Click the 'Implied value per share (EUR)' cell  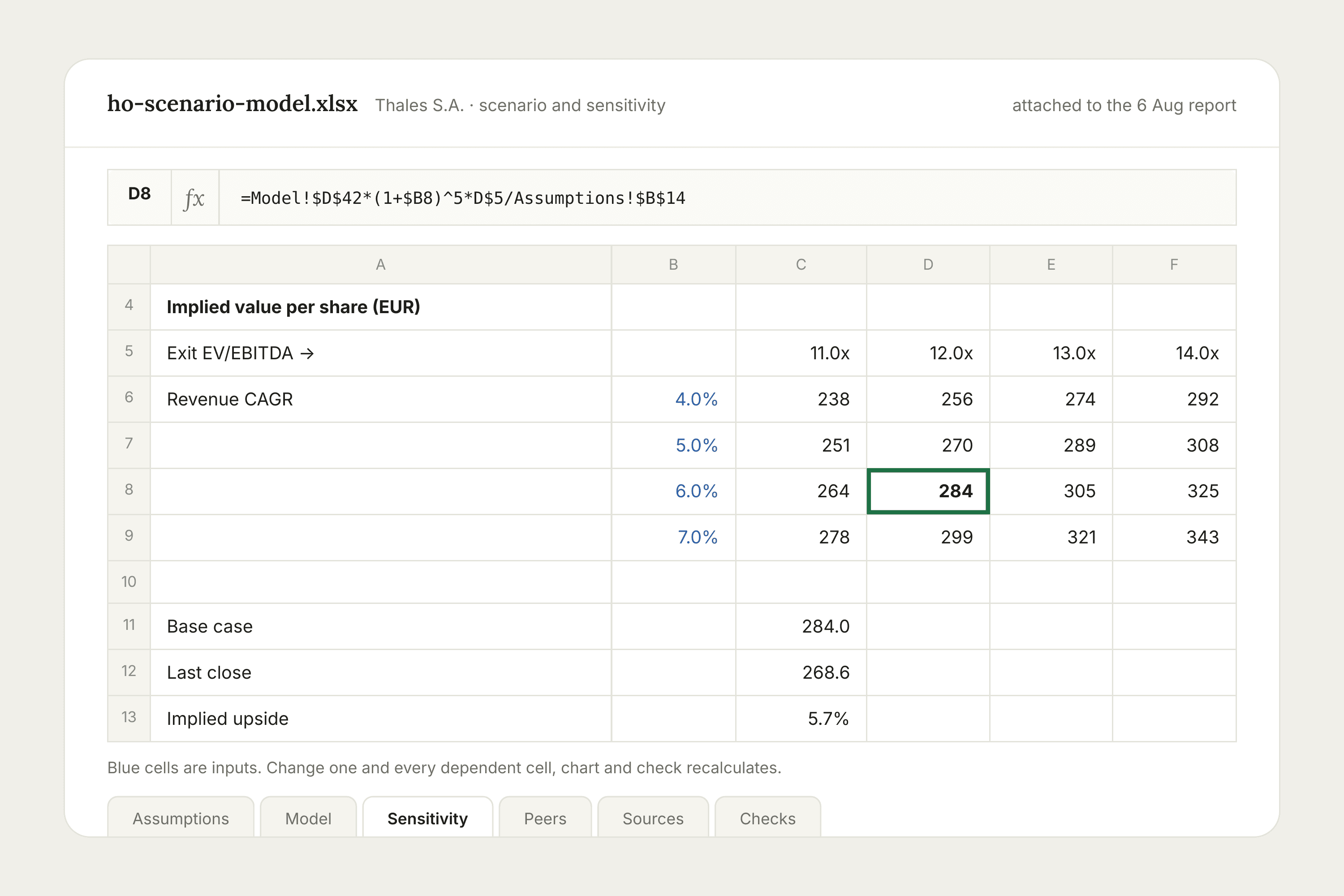pos(380,307)
